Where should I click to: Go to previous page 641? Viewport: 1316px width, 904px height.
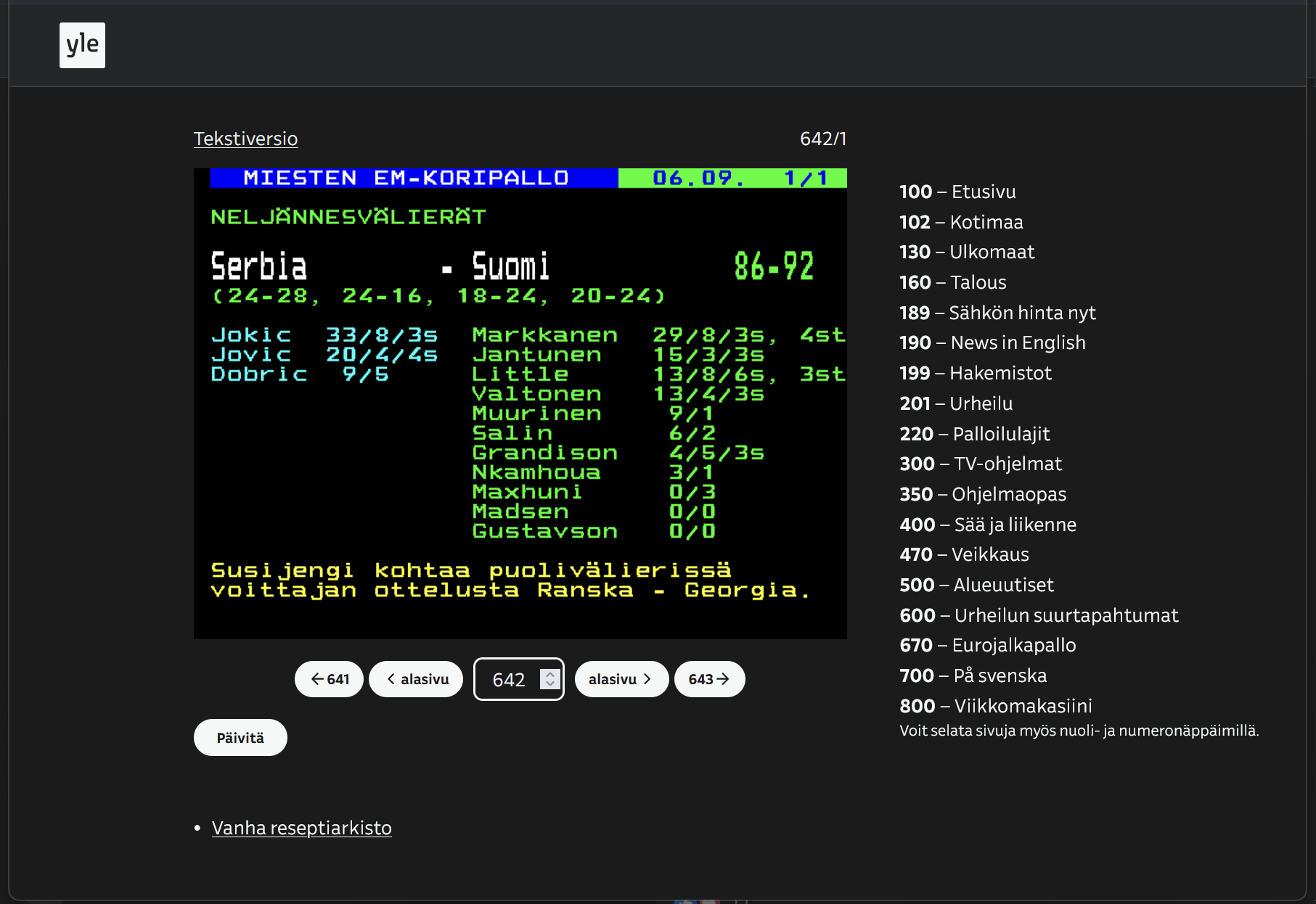pos(330,679)
